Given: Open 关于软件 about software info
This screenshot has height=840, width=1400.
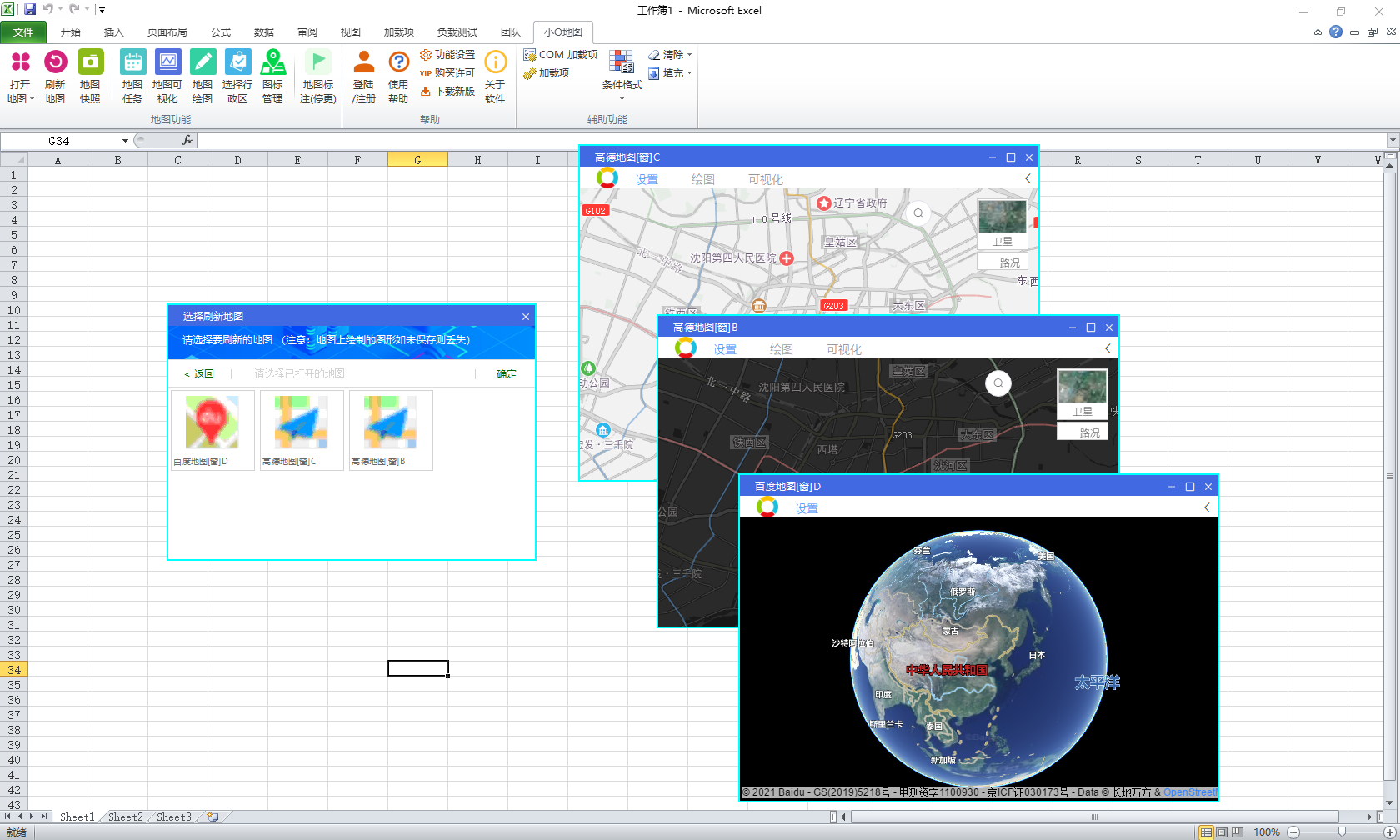Looking at the screenshot, I should tap(495, 77).
